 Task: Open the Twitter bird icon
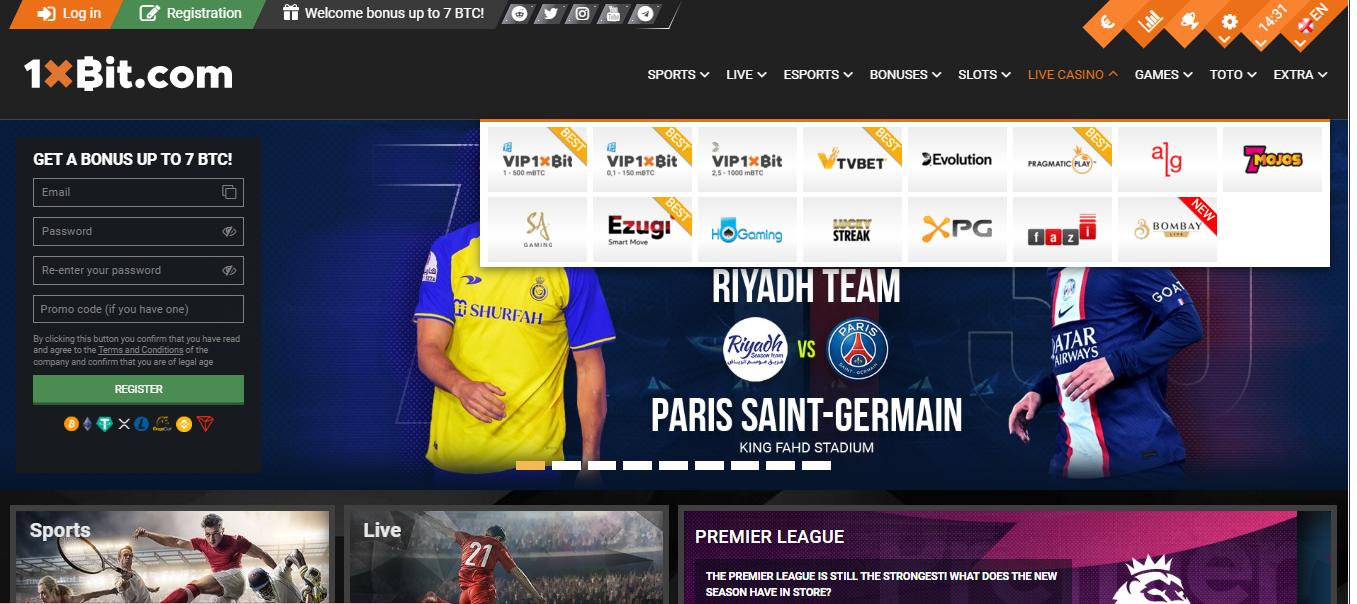(x=550, y=14)
